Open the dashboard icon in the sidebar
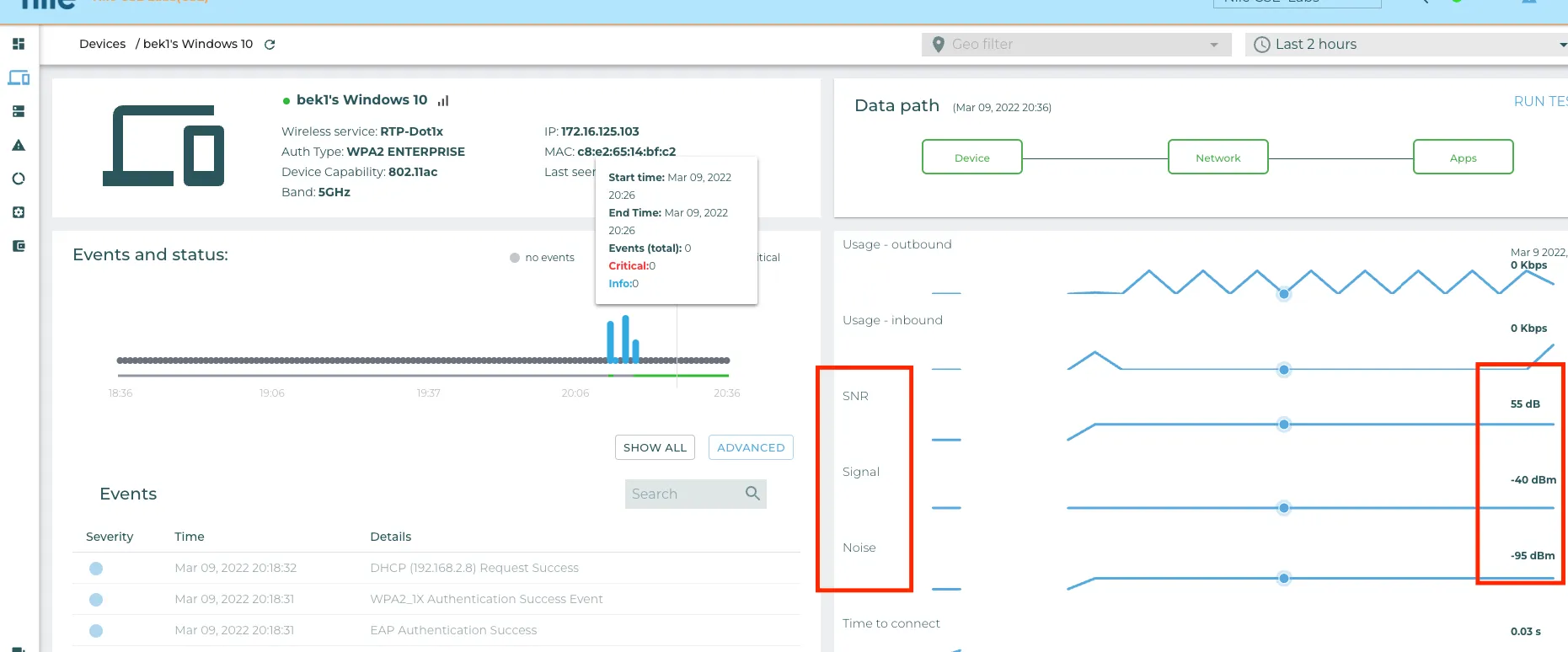 19,44
